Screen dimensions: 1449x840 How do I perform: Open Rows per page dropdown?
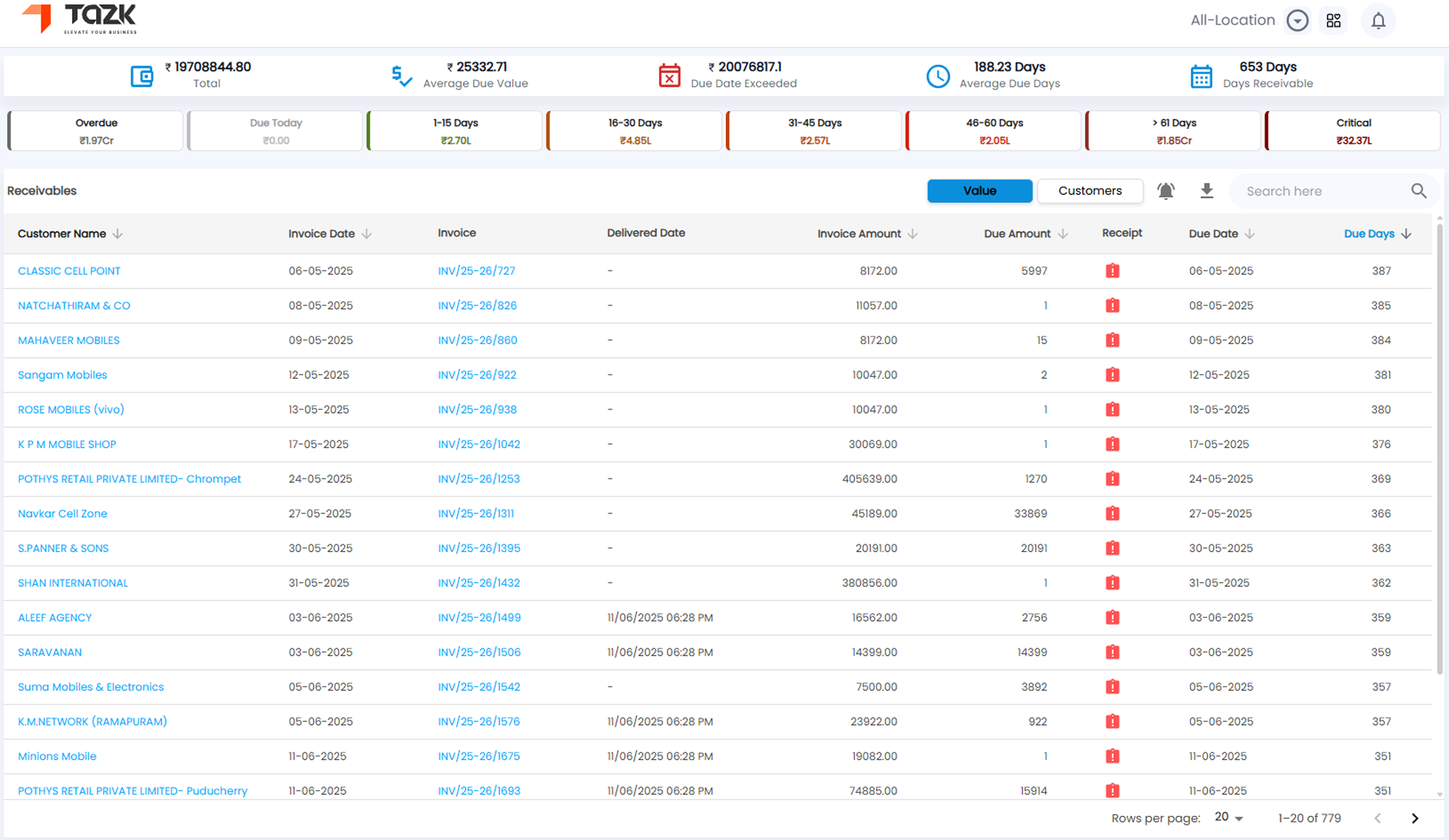[x=1229, y=818]
